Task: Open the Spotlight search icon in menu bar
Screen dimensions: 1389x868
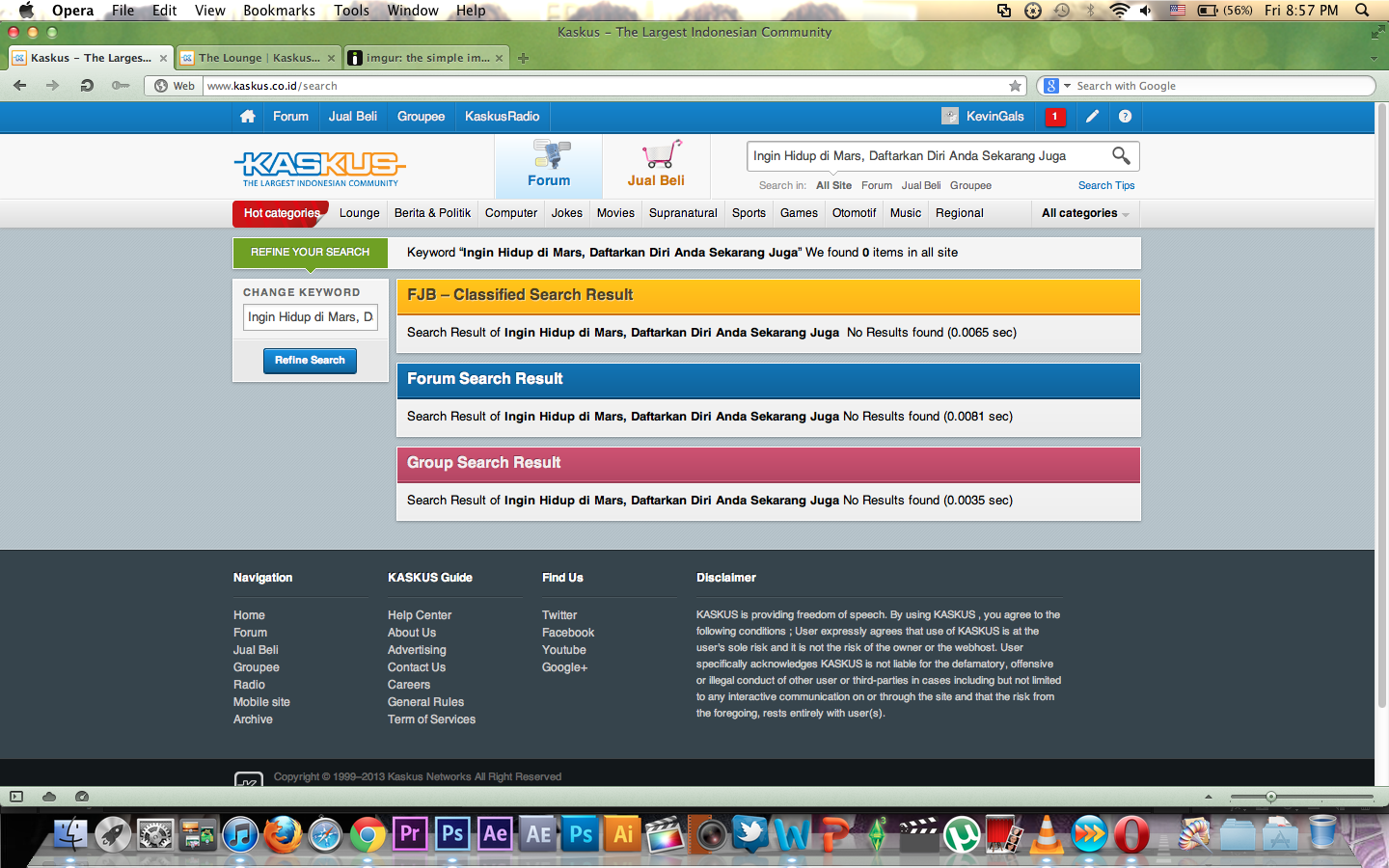Action: tap(1362, 11)
